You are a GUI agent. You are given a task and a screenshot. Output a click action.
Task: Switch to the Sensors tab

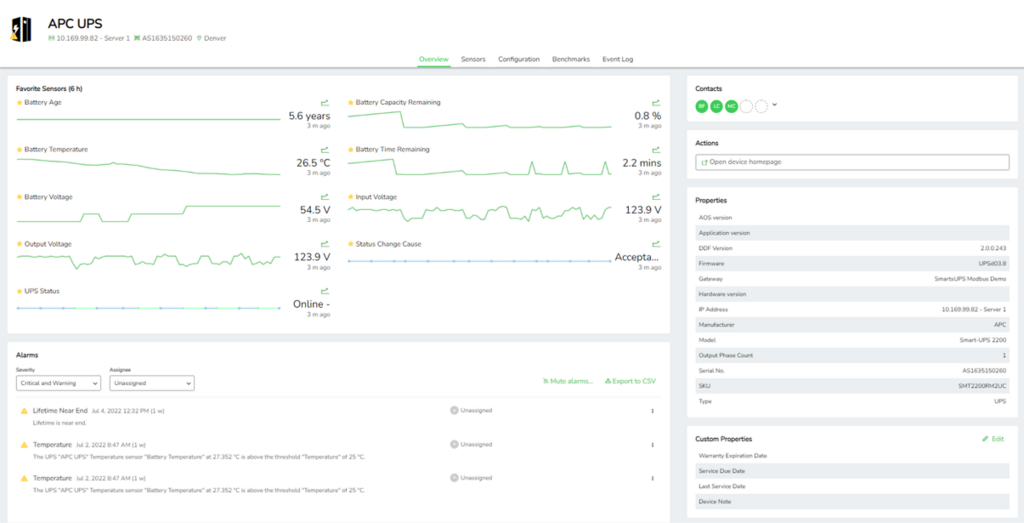pos(473,59)
